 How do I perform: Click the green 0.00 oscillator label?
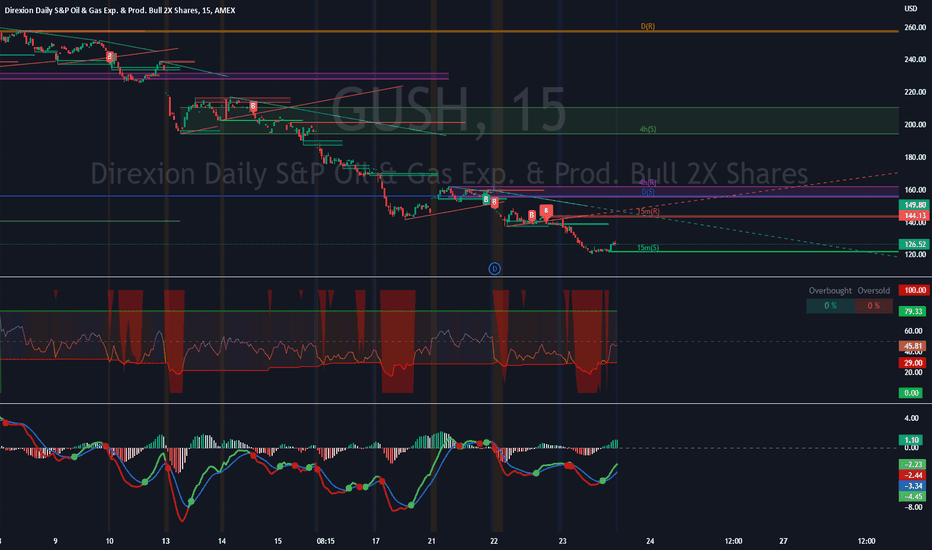point(912,392)
